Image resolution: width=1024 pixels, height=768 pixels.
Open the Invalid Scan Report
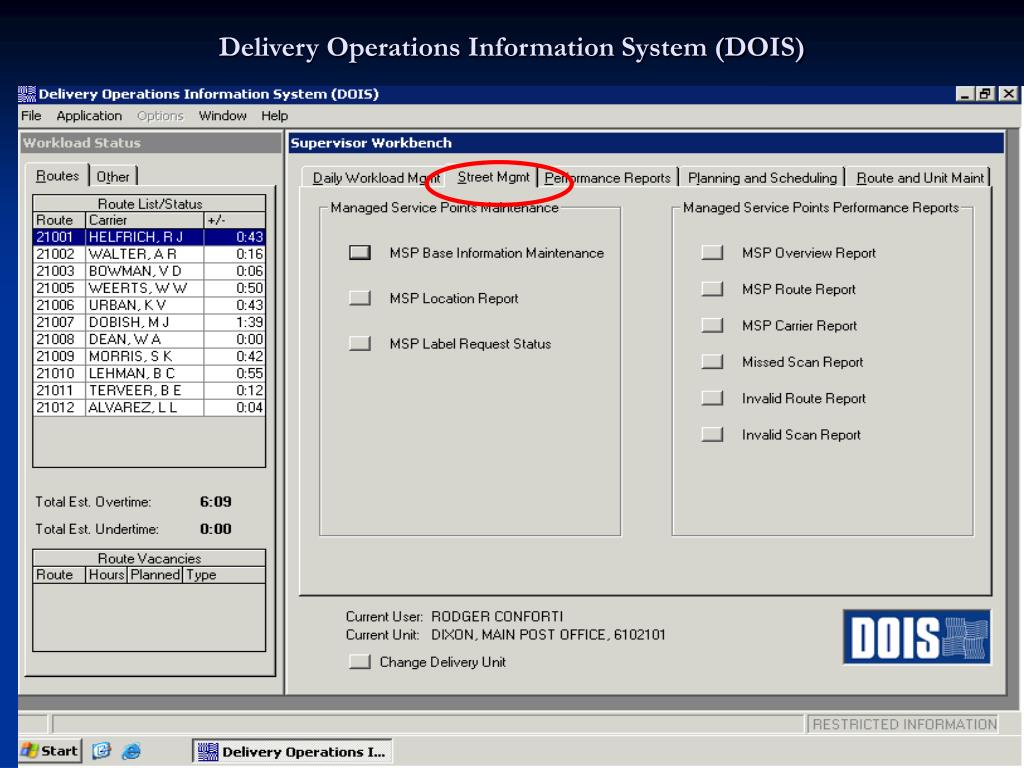coord(712,434)
